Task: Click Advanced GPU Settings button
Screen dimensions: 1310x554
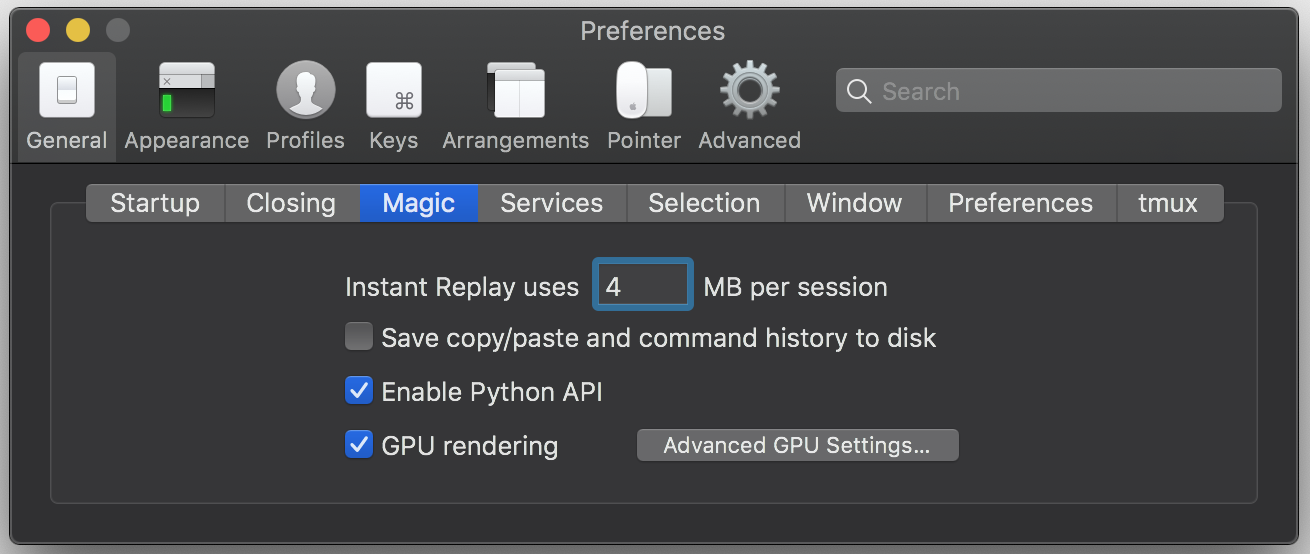Action: pos(797,445)
